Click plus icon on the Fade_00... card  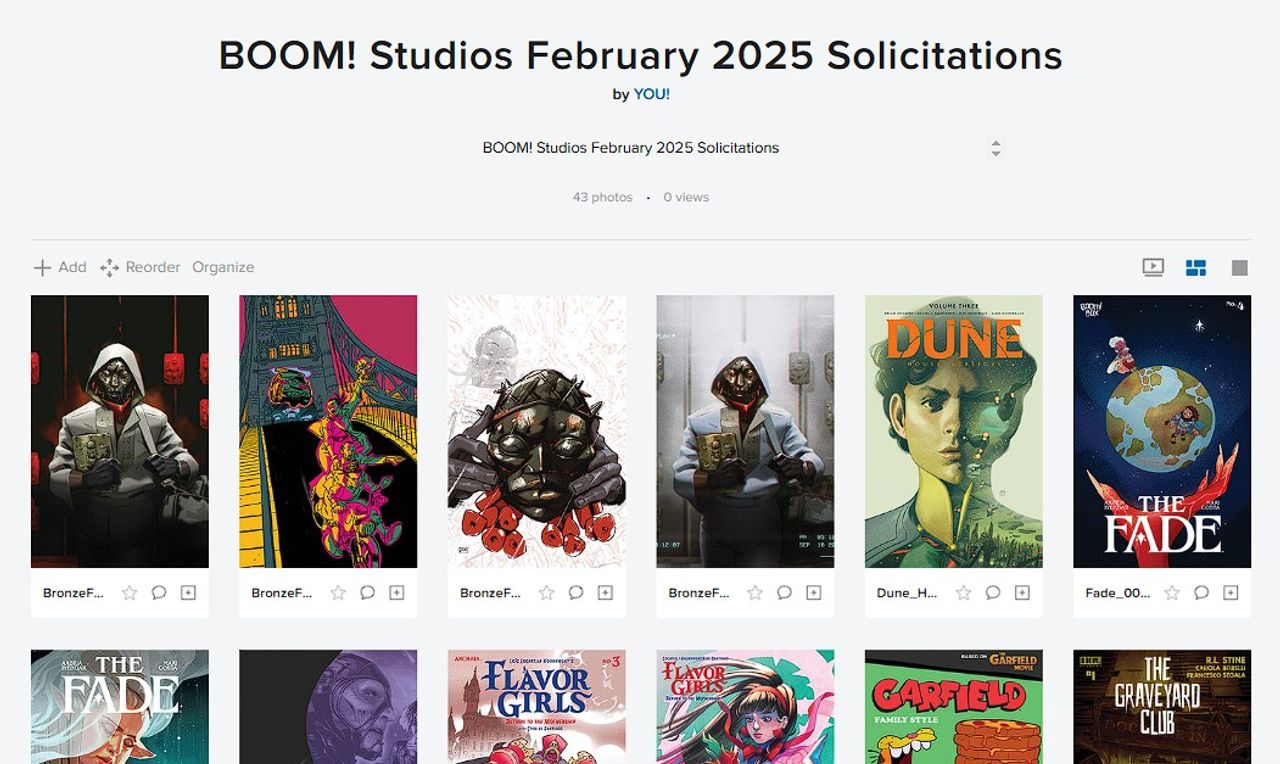coord(1230,593)
